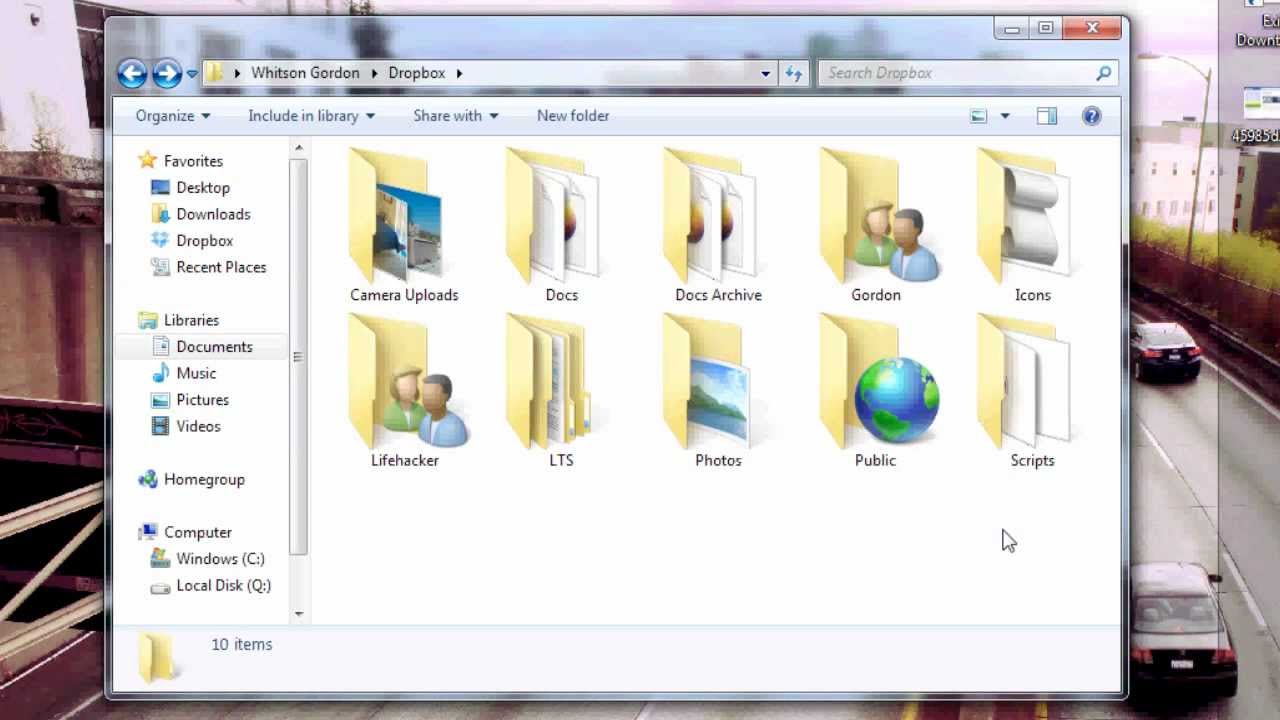Viewport: 1280px width, 720px height.
Task: Select Music in the Libraries section
Action: coord(196,373)
